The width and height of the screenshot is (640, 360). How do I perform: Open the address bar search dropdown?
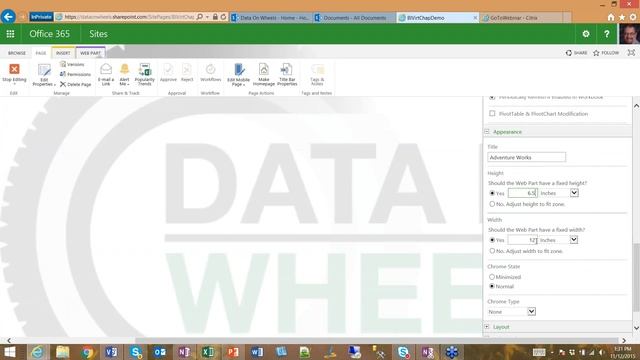(x=207, y=17)
